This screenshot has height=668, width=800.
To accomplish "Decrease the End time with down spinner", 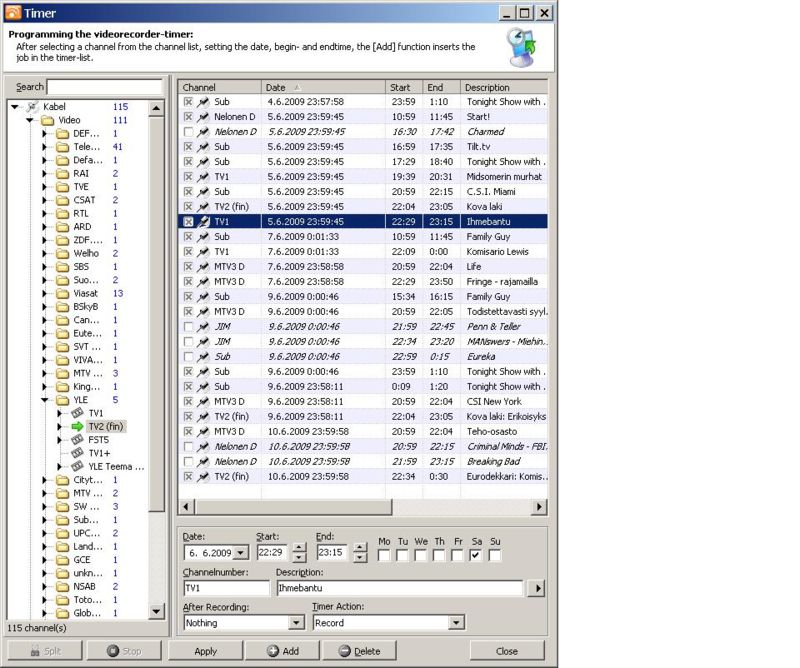I will [x=360, y=557].
